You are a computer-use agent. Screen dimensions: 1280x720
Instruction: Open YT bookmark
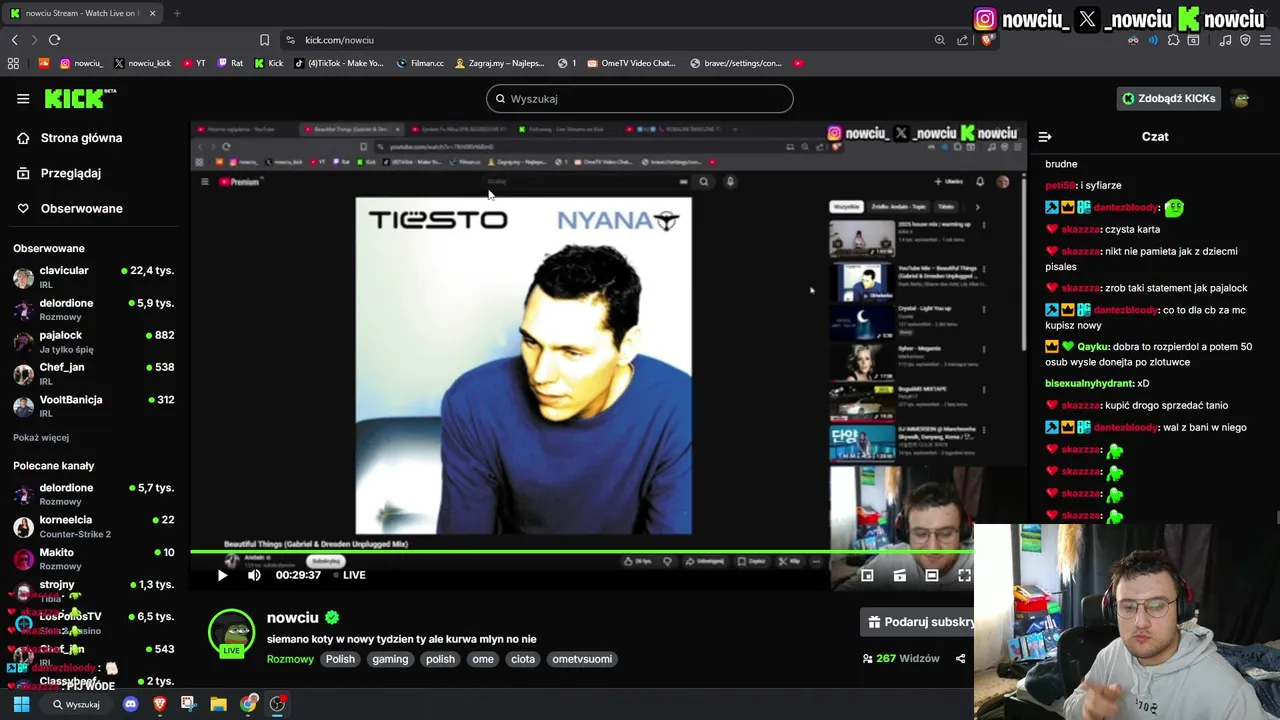click(194, 63)
